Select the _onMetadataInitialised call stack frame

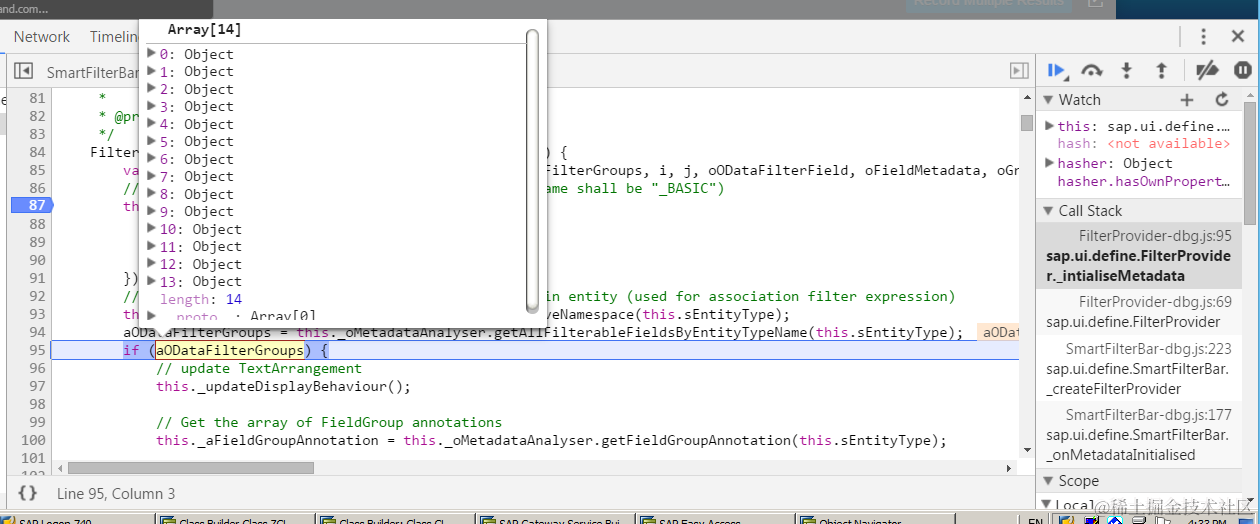(x=1139, y=435)
